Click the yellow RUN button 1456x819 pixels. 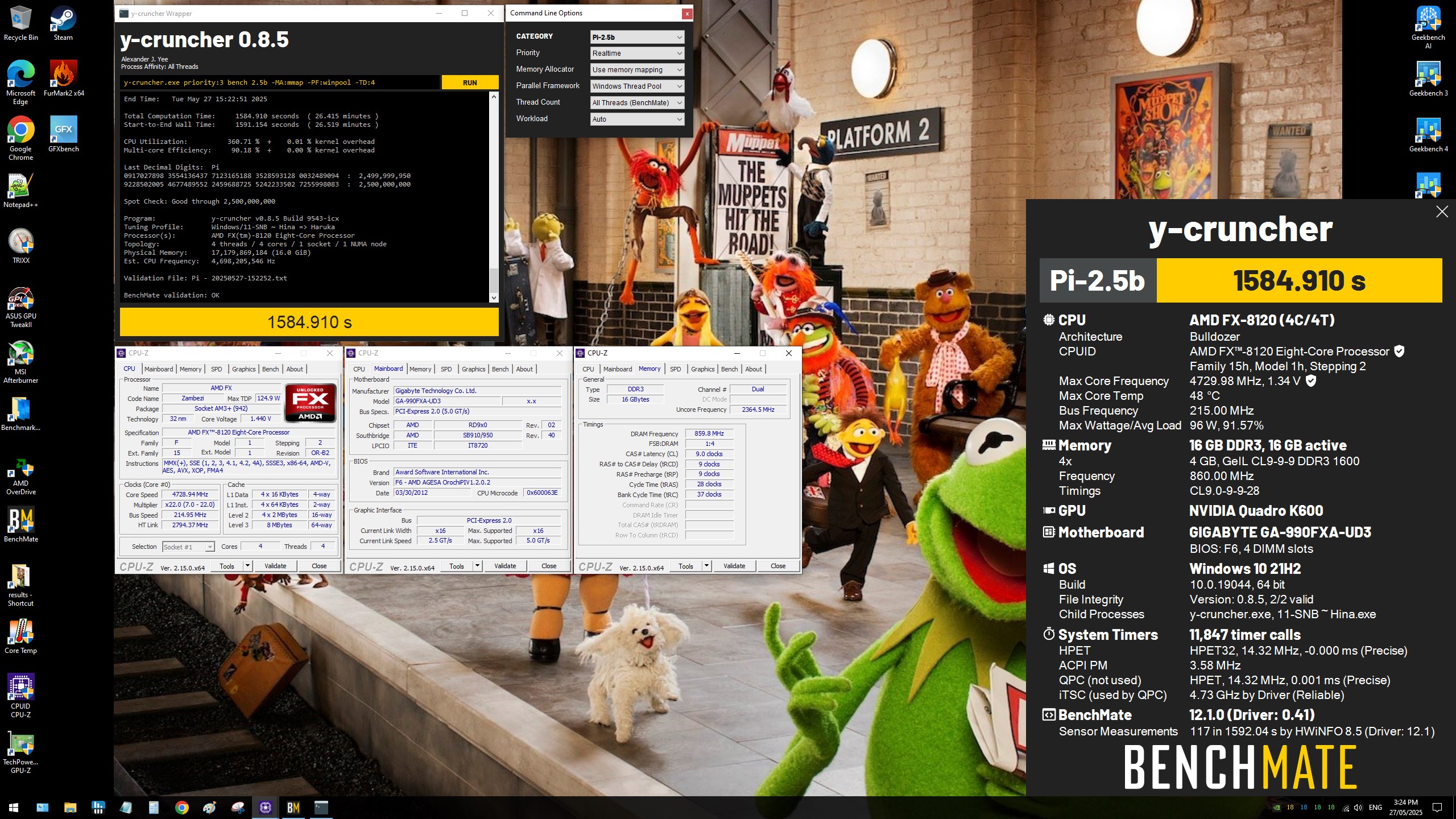tap(470, 82)
